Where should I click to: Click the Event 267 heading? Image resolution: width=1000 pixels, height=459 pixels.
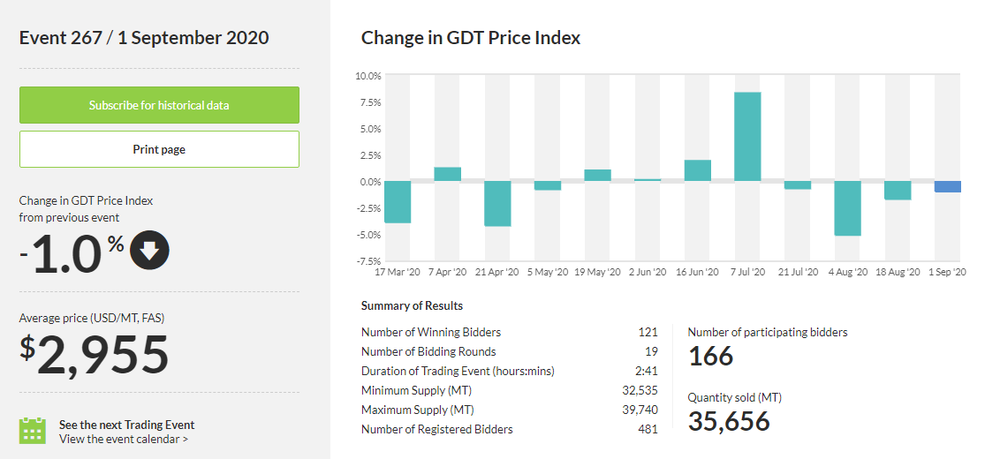point(144,38)
